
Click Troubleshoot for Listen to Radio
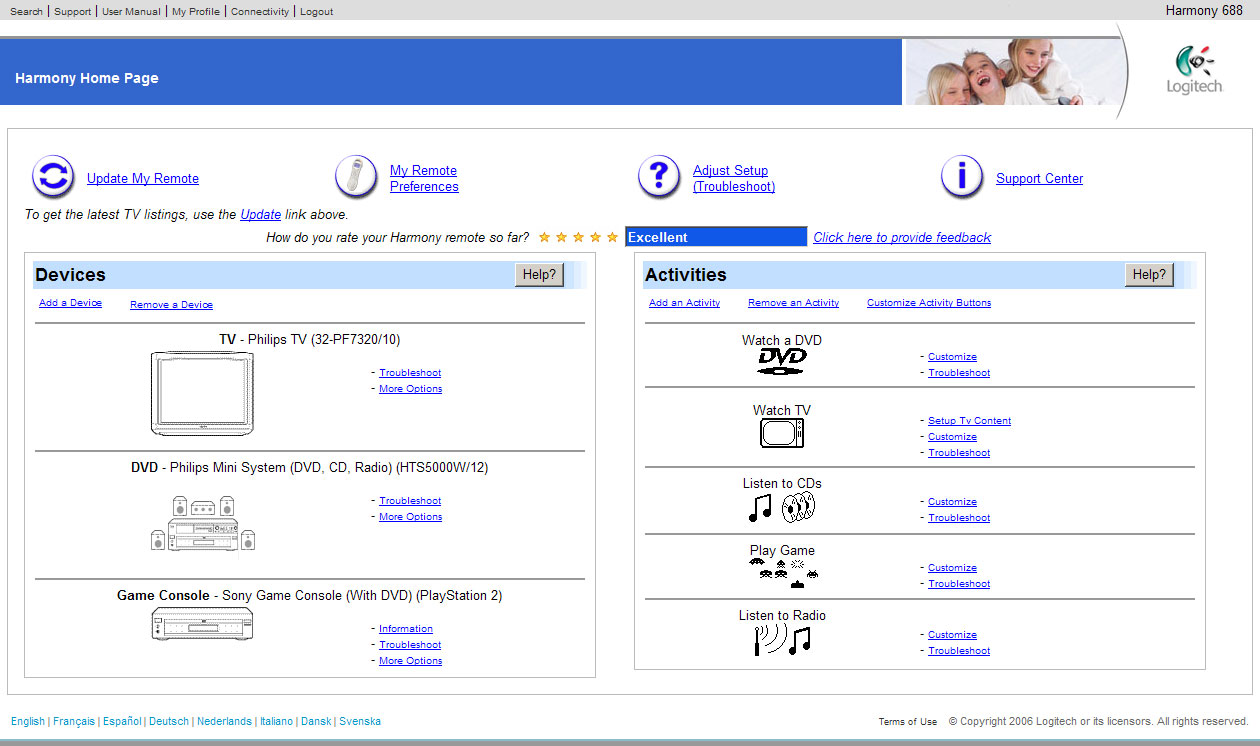pyautogui.click(x=959, y=651)
